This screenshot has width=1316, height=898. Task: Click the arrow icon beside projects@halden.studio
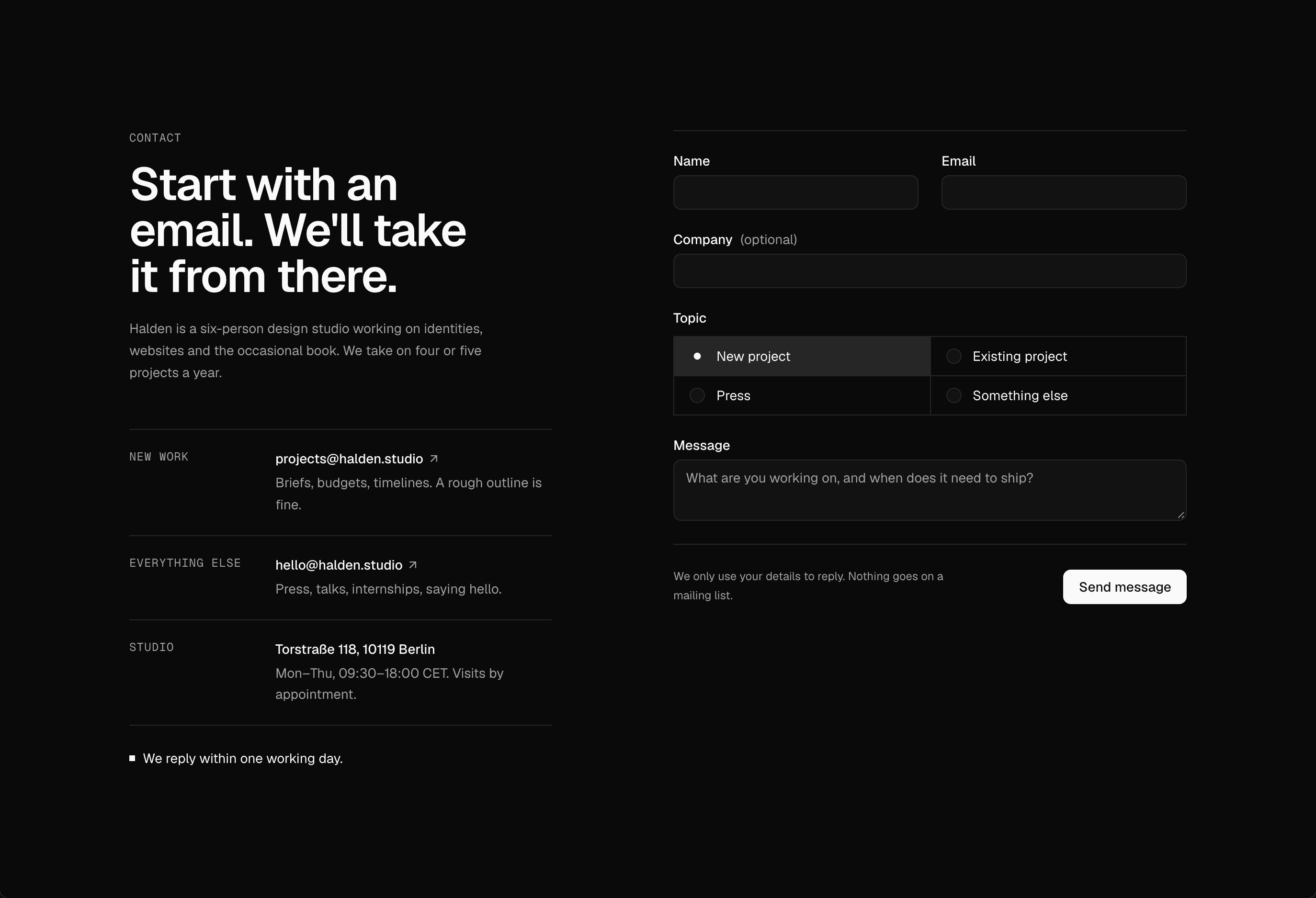434,459
